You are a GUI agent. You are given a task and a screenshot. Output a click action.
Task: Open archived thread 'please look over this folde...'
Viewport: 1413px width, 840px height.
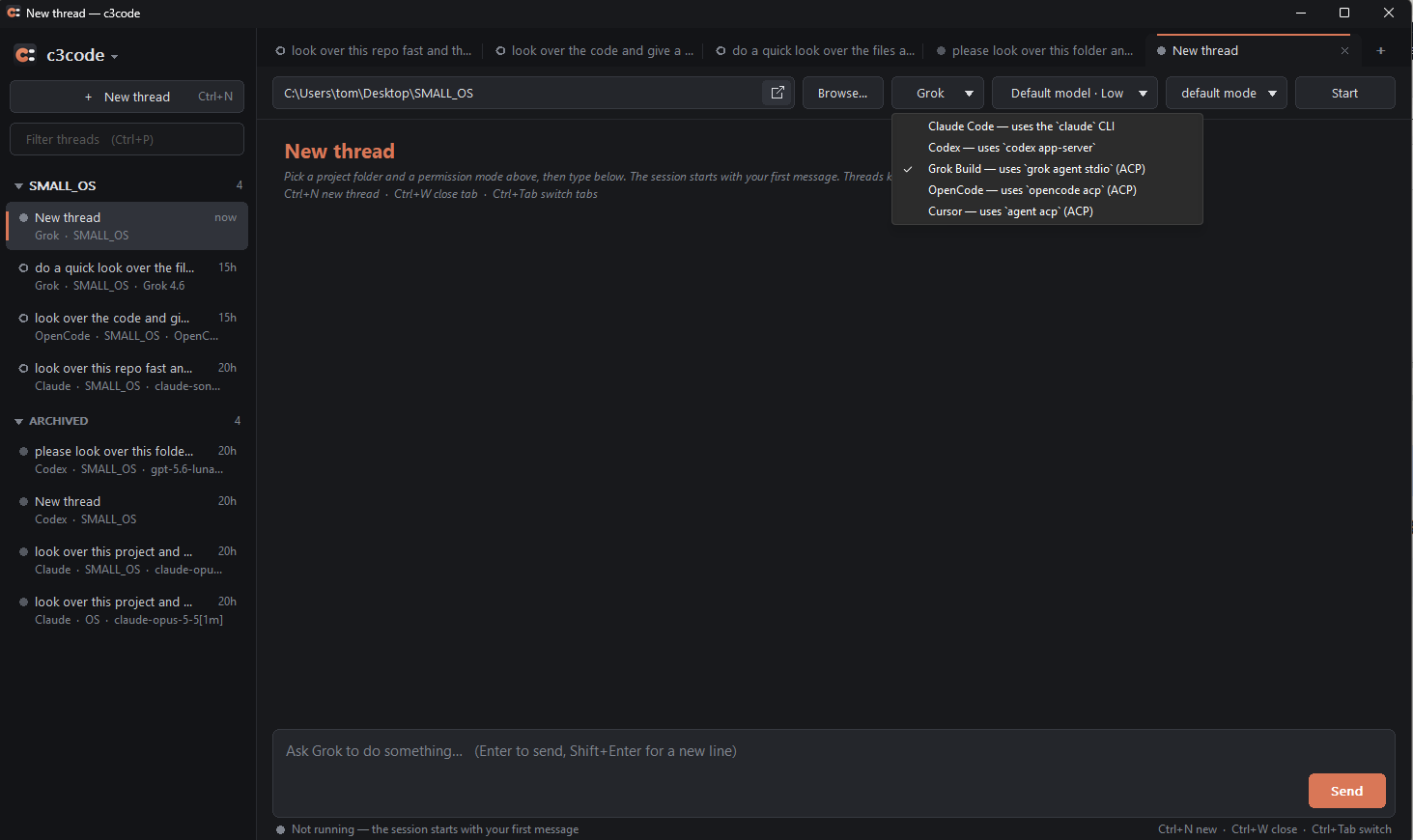click(127, 460)
